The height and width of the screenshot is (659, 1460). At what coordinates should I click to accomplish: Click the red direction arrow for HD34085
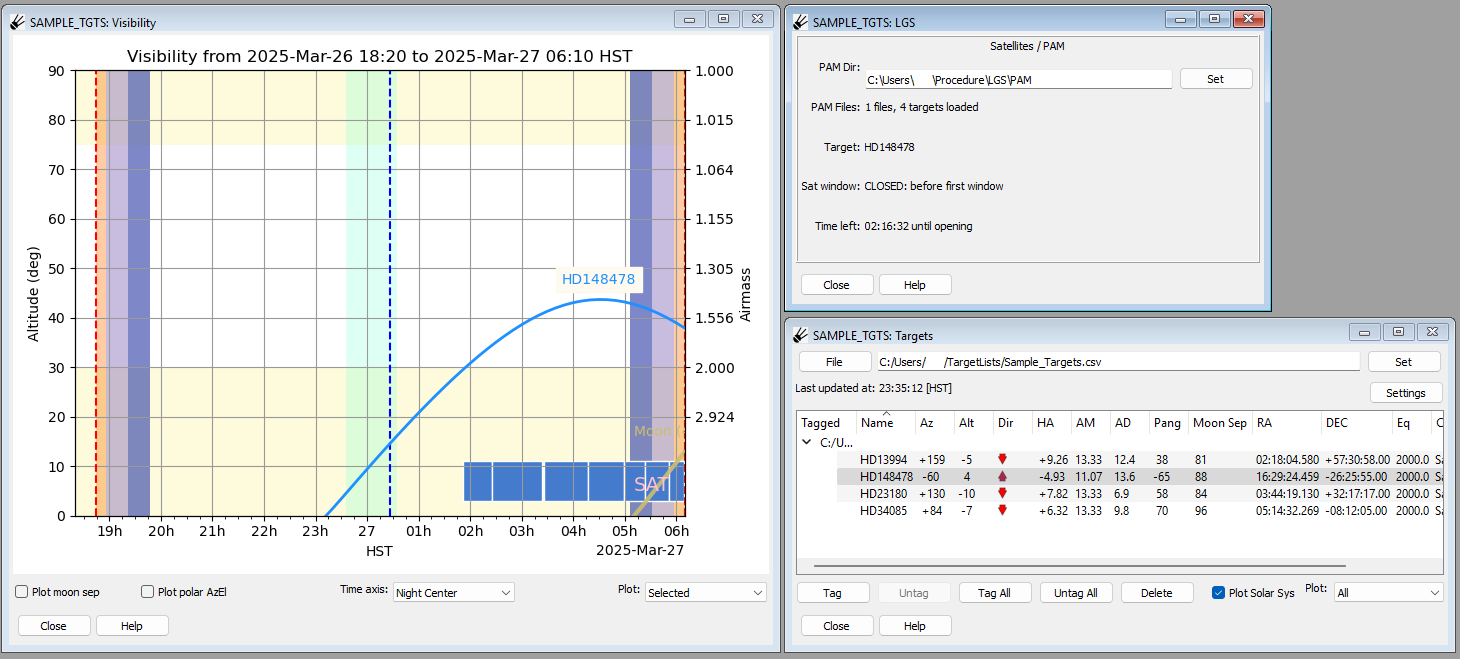pyautogui.click(x=1002, y=510)
